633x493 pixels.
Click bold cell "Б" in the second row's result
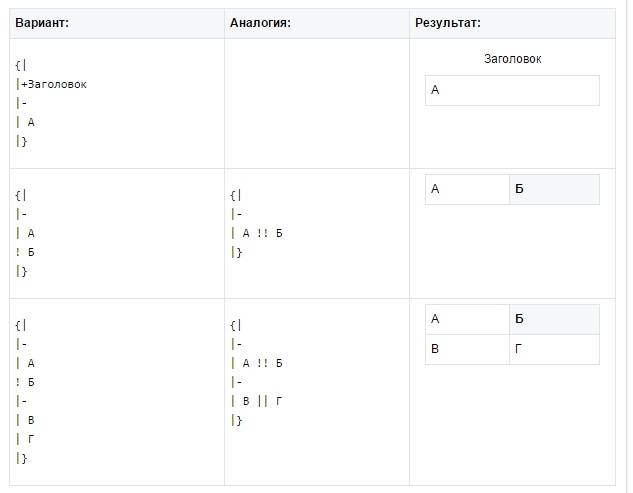click(x=554, y=189)
